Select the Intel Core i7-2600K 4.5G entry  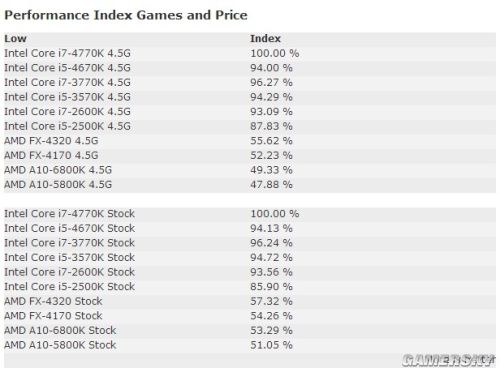67,112
